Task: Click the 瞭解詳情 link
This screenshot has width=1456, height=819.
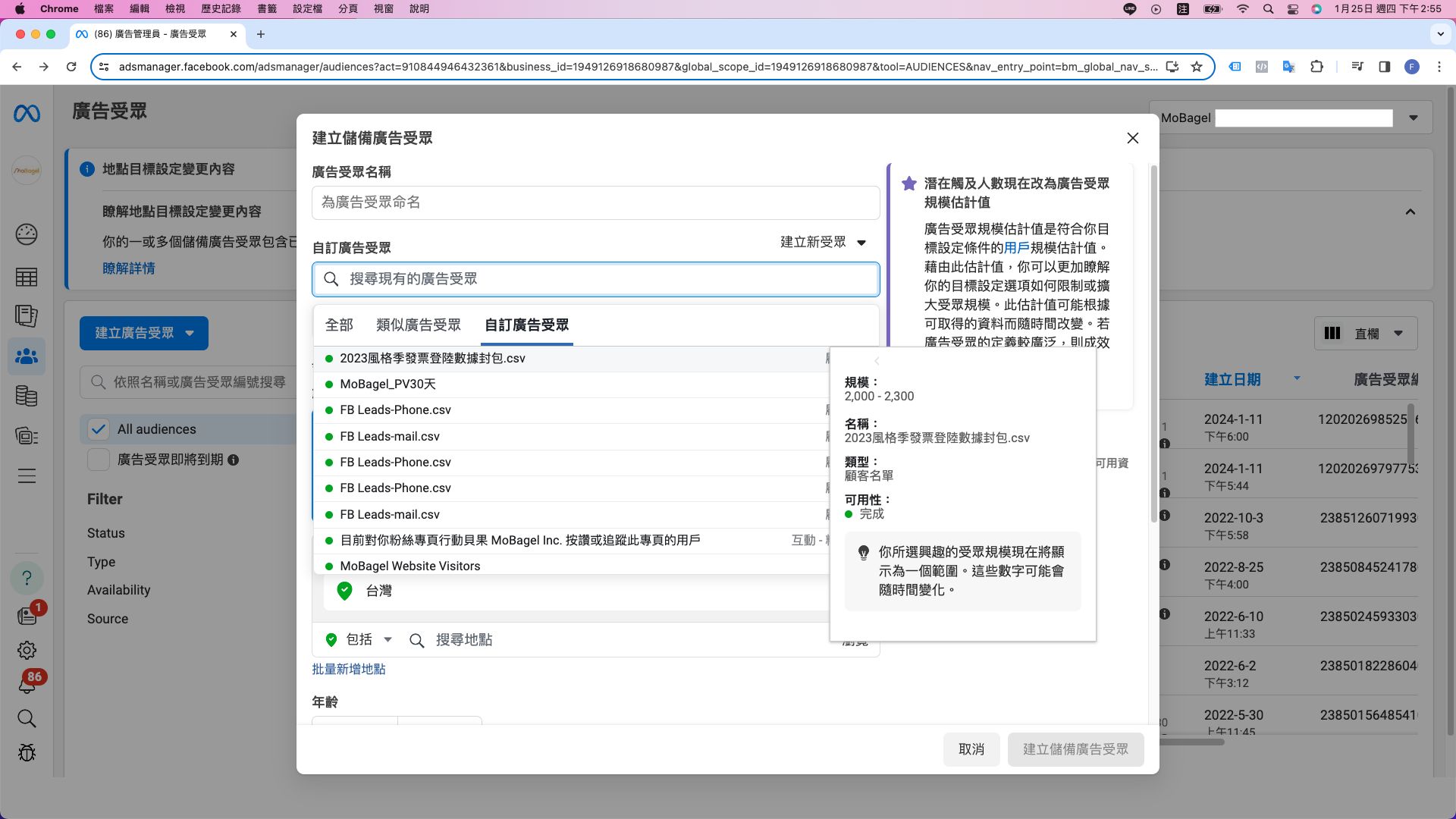Action: click(129, 268)
